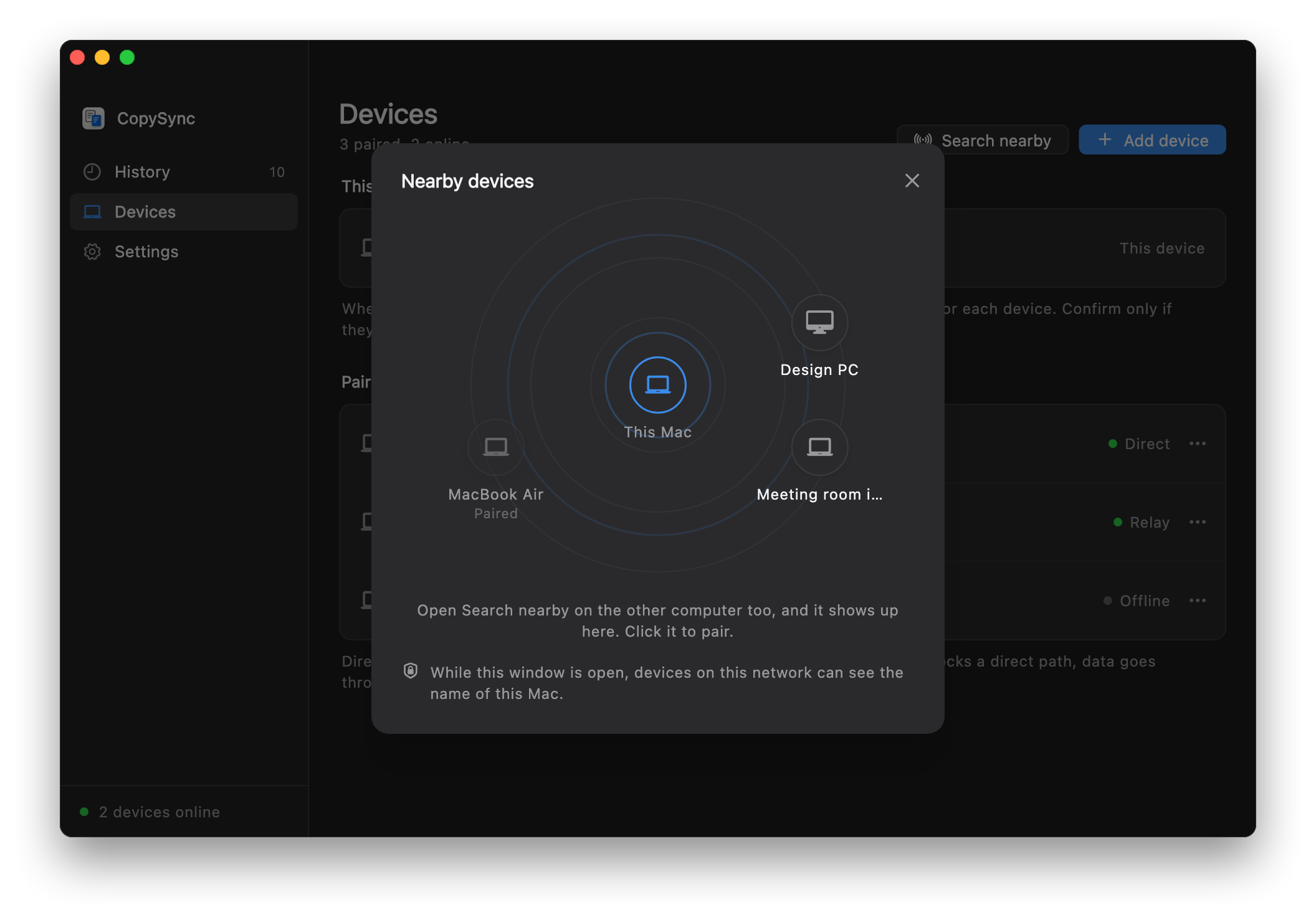The height and width of the screenshot is (917, 1316).
Task: Click the broadcast icon on Search nearby
Action: [923, 140]
